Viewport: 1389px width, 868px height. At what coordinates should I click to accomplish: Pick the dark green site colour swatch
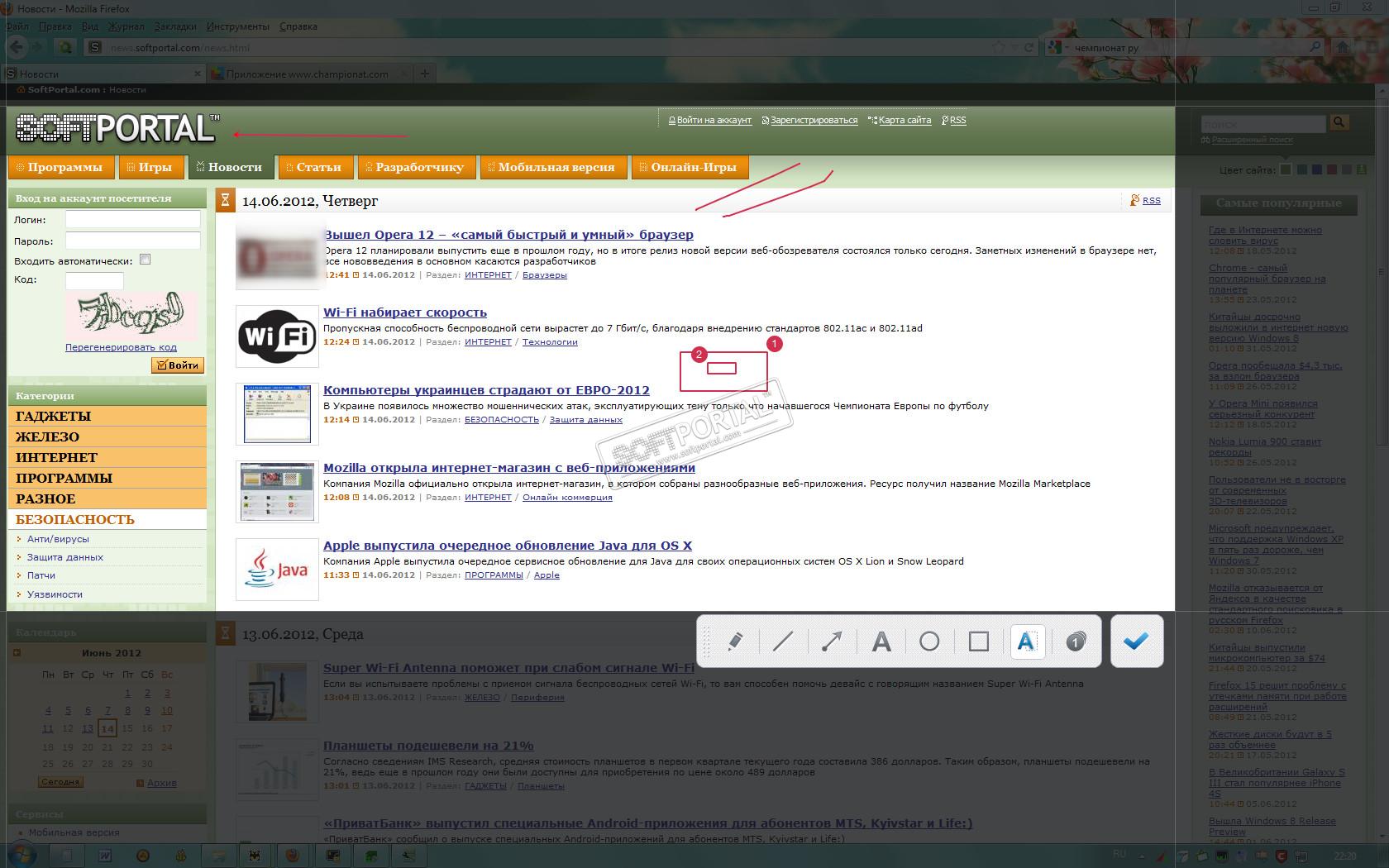1286,169
